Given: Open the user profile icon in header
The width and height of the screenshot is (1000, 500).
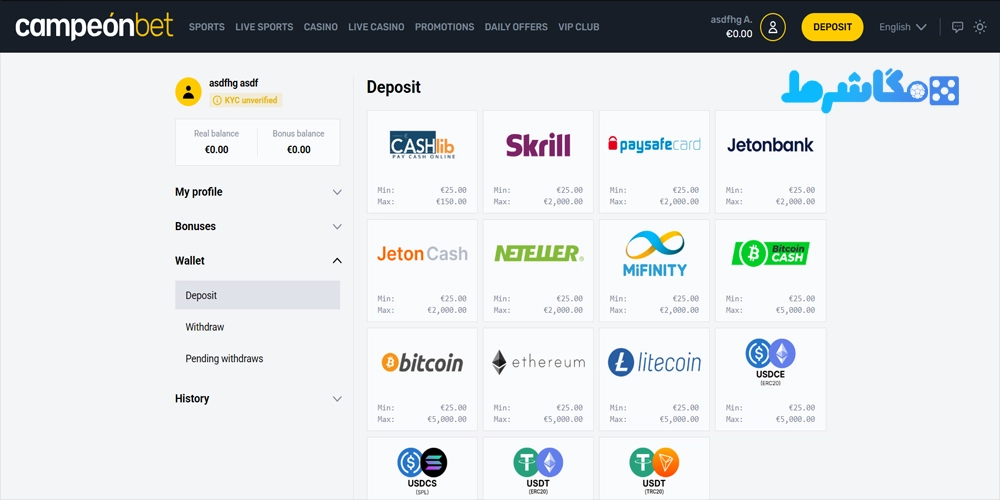Looking at the screenshot, I should coord(772,27).
